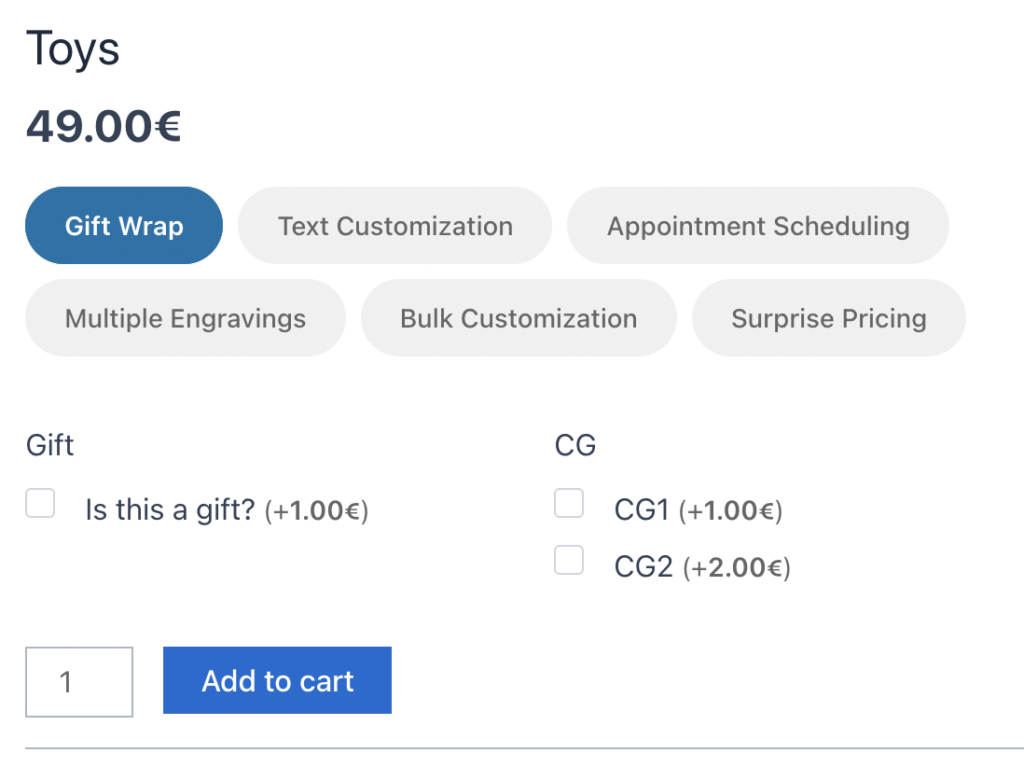The height and width of the screenshot is (767, 1024).
Task: Select the Surprise Pricing tab
Action: [x=828, y=319]
